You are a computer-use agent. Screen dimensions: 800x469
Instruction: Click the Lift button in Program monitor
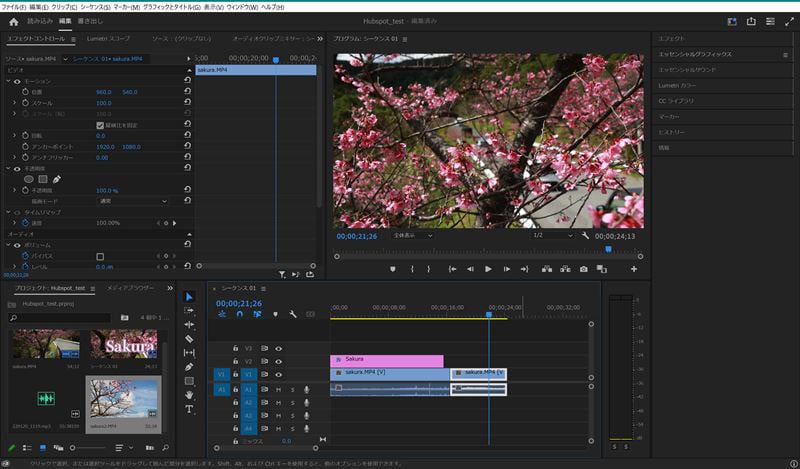point(547,269)
